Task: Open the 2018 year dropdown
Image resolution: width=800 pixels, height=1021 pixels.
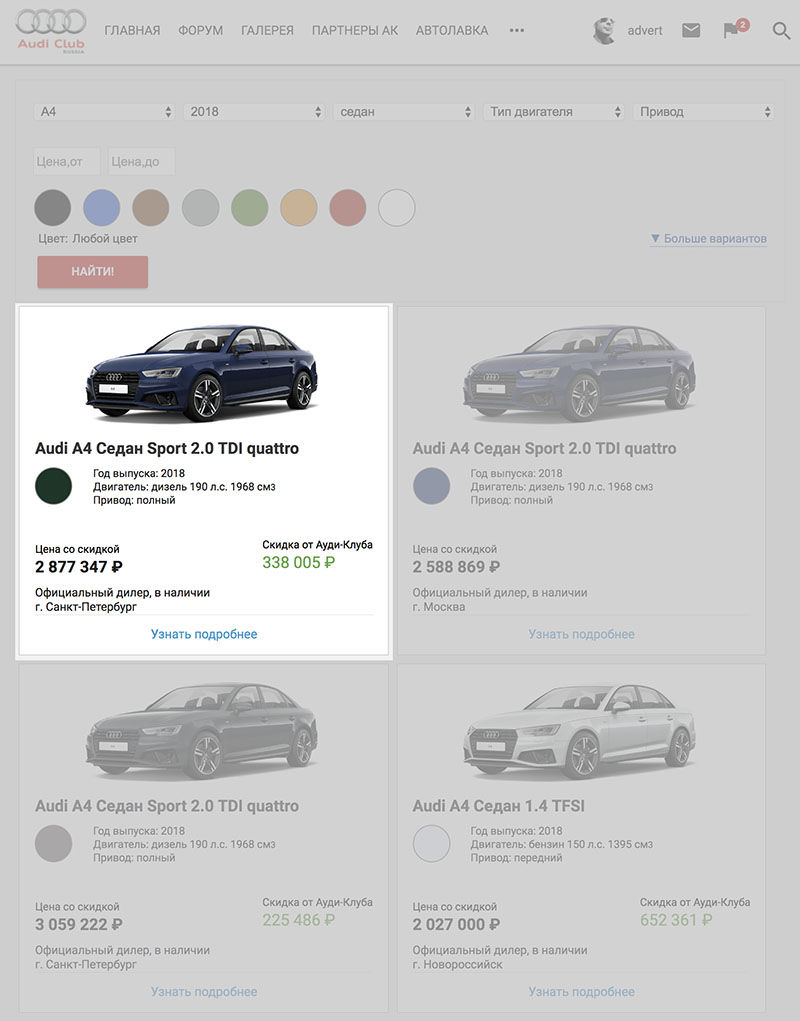Action: tap(254, 112)
